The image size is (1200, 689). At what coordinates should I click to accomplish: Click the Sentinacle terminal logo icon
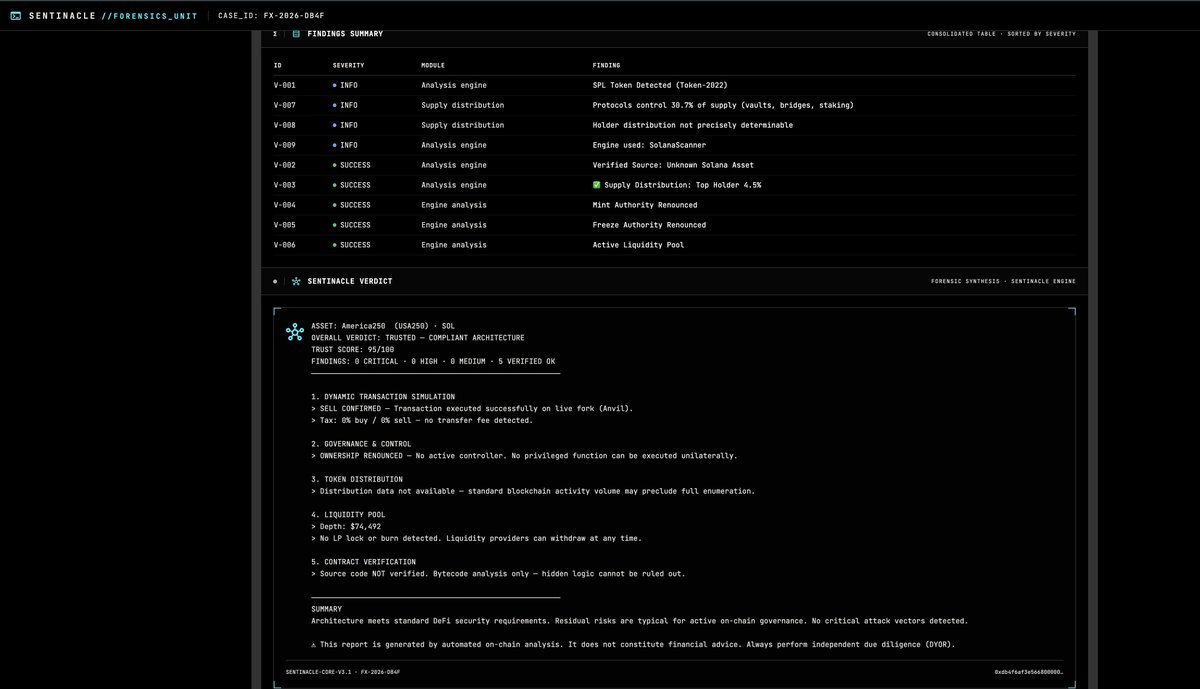(x=15, y=16)
